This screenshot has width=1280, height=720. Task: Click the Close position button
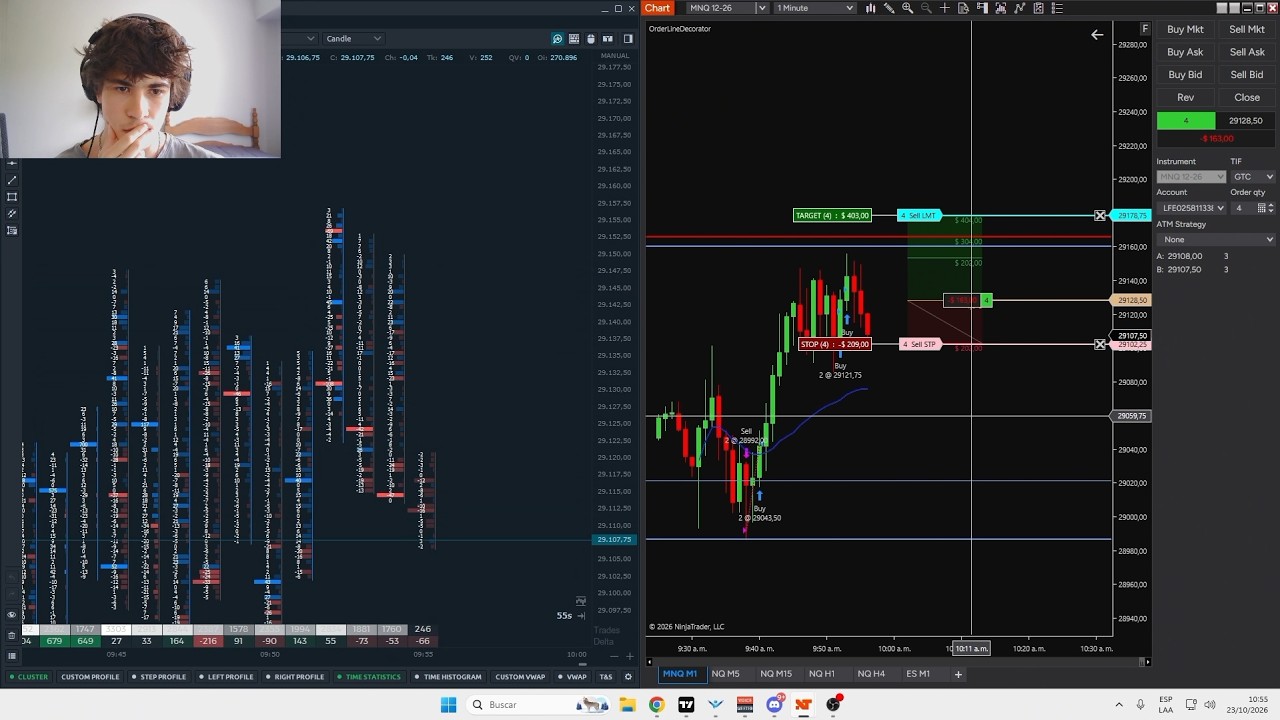pos(1247,97)
